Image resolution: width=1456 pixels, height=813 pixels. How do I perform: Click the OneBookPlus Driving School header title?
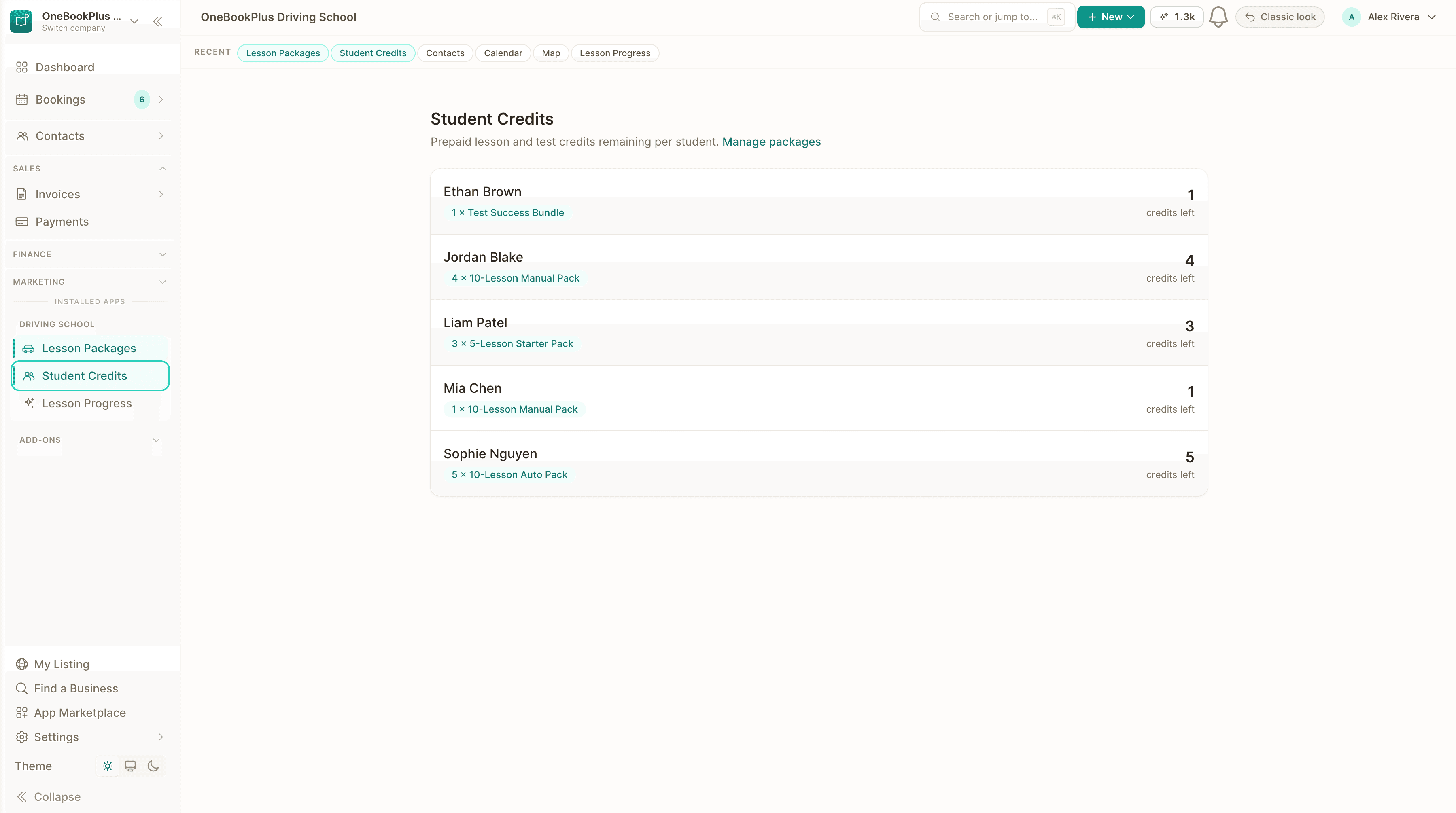click(x=278, y=17)
